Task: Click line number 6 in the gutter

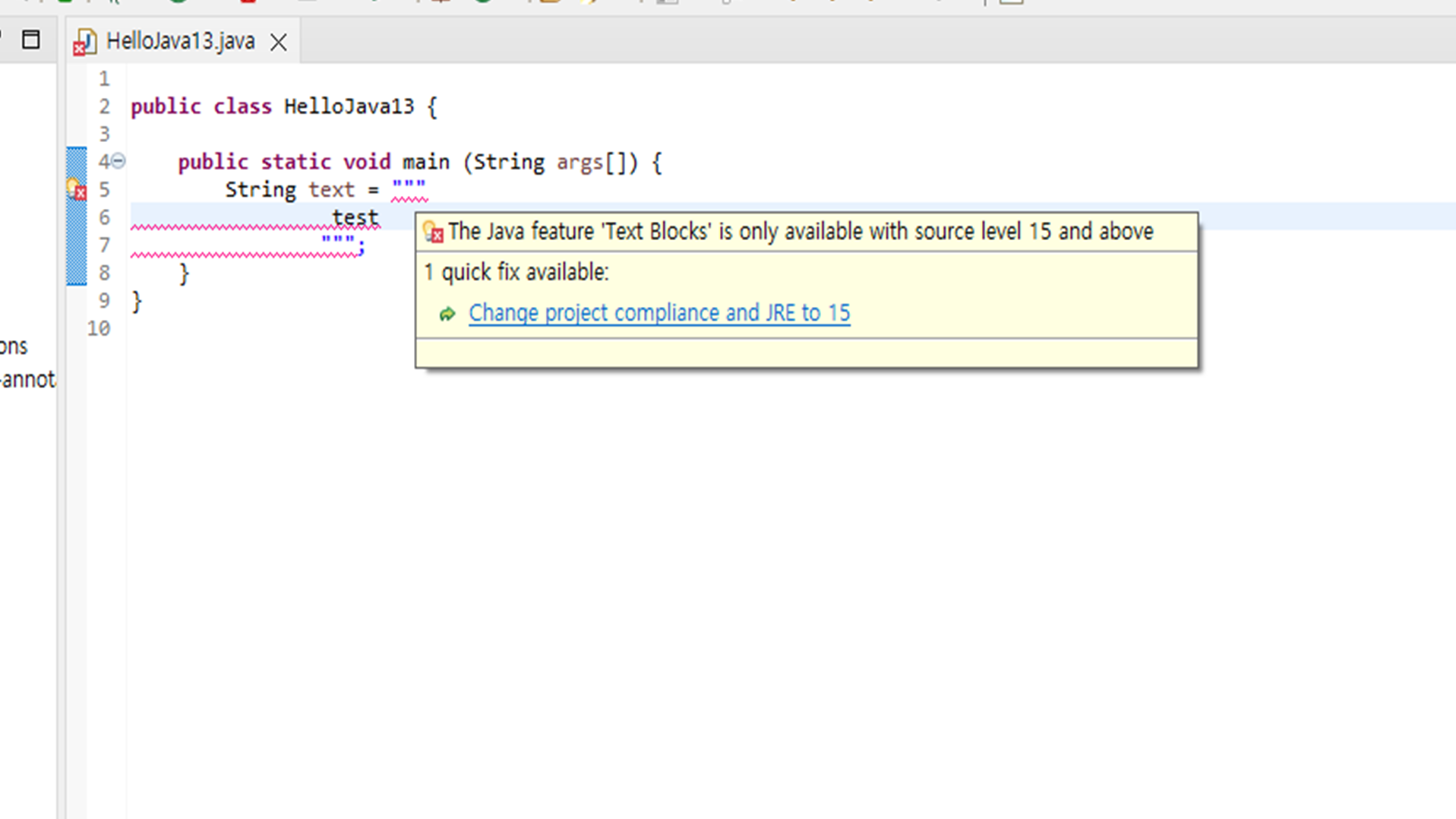Action: (104, 218)
